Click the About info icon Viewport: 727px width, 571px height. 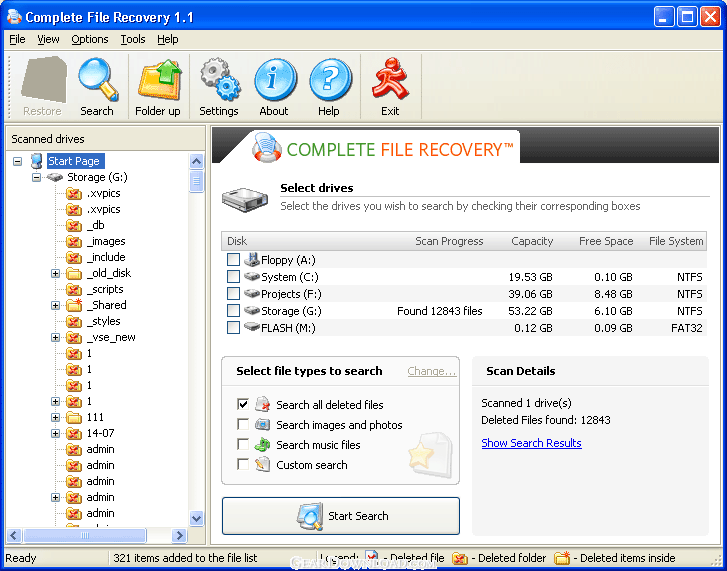275,80
